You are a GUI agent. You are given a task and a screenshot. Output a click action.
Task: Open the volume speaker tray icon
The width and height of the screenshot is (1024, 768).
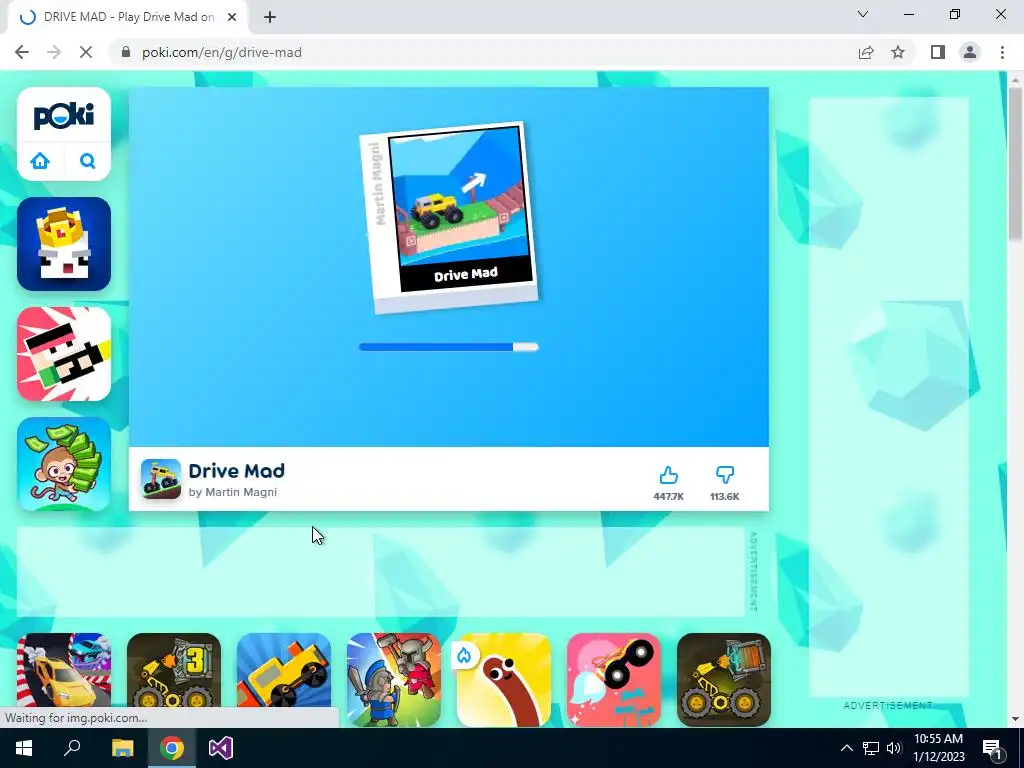(x=894, y=748)
